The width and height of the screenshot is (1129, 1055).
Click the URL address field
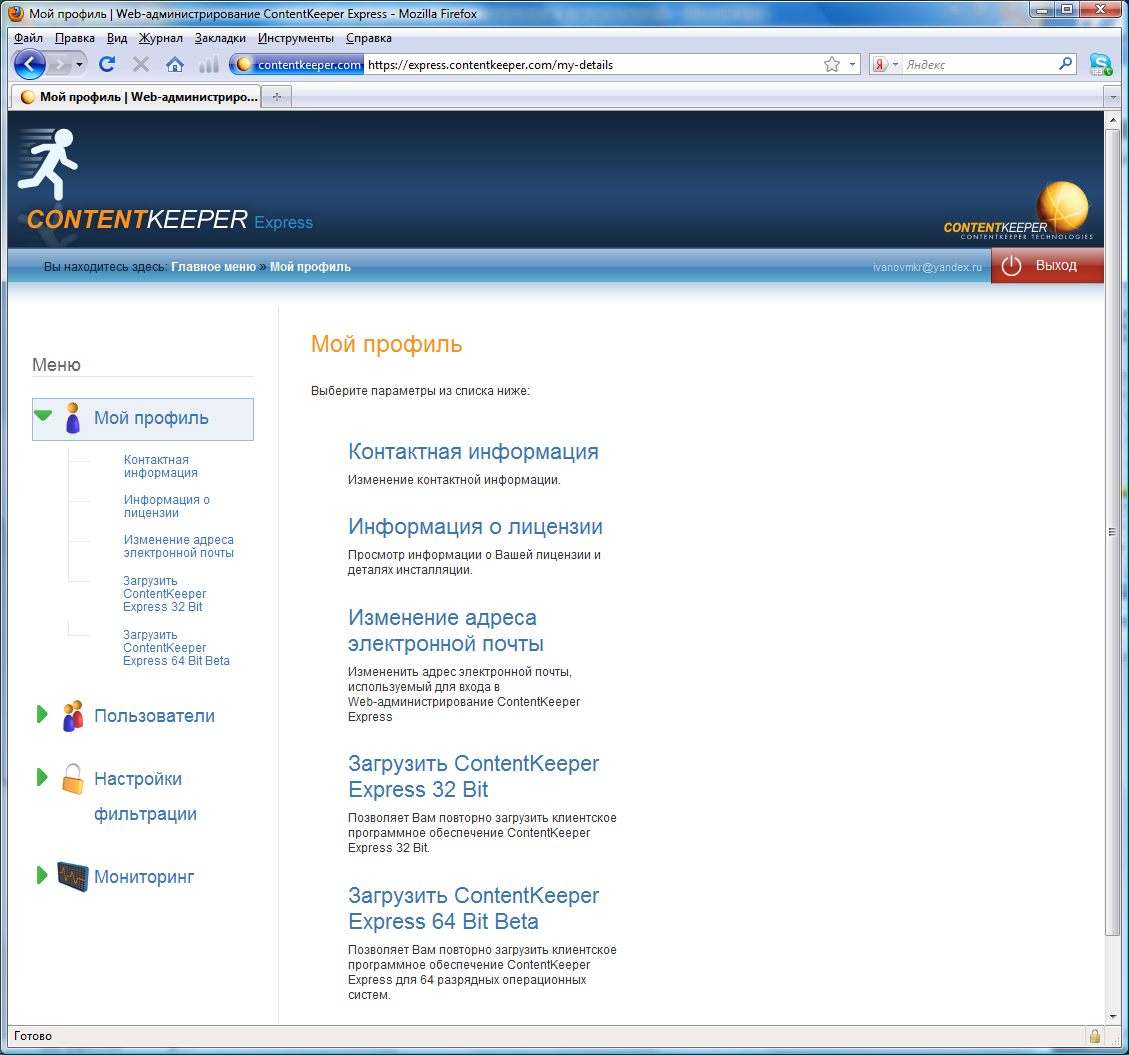592,65
